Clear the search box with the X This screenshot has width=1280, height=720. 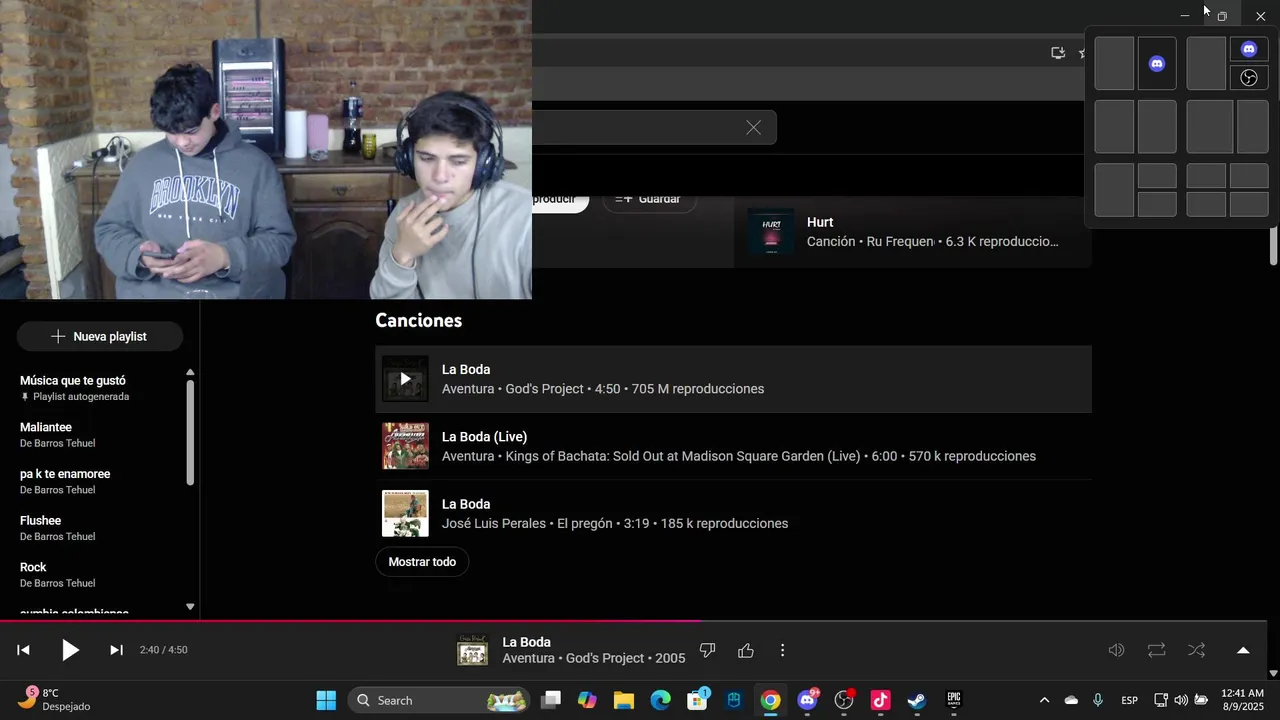[x=753, y=127]
